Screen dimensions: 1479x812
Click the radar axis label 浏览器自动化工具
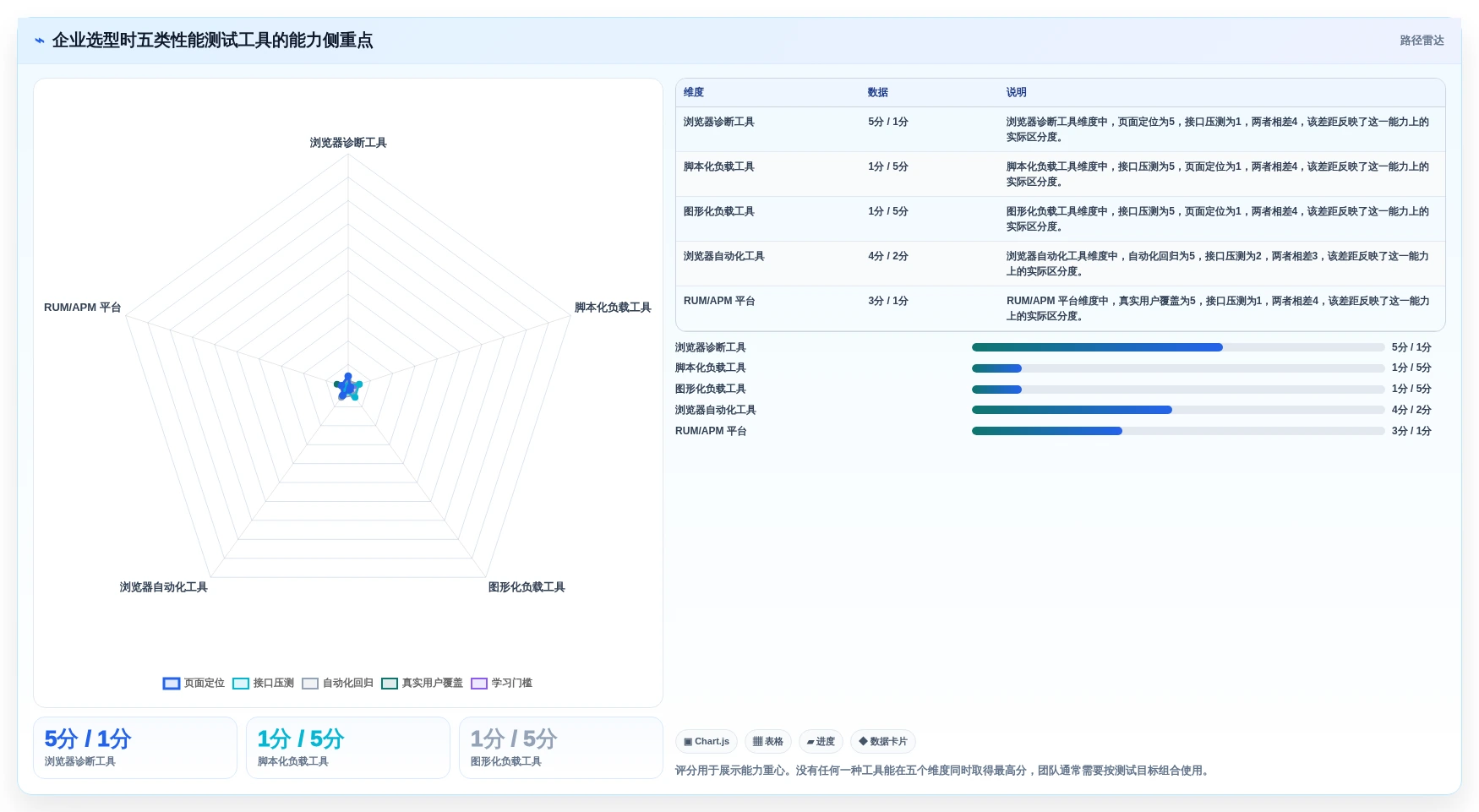coord(163,587)
